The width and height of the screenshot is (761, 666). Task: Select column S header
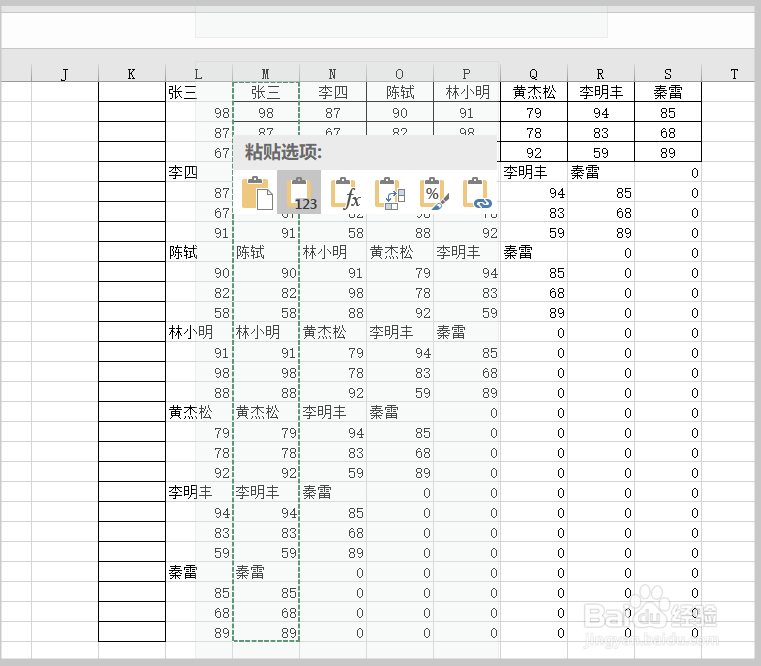click(x=667, y=74)
